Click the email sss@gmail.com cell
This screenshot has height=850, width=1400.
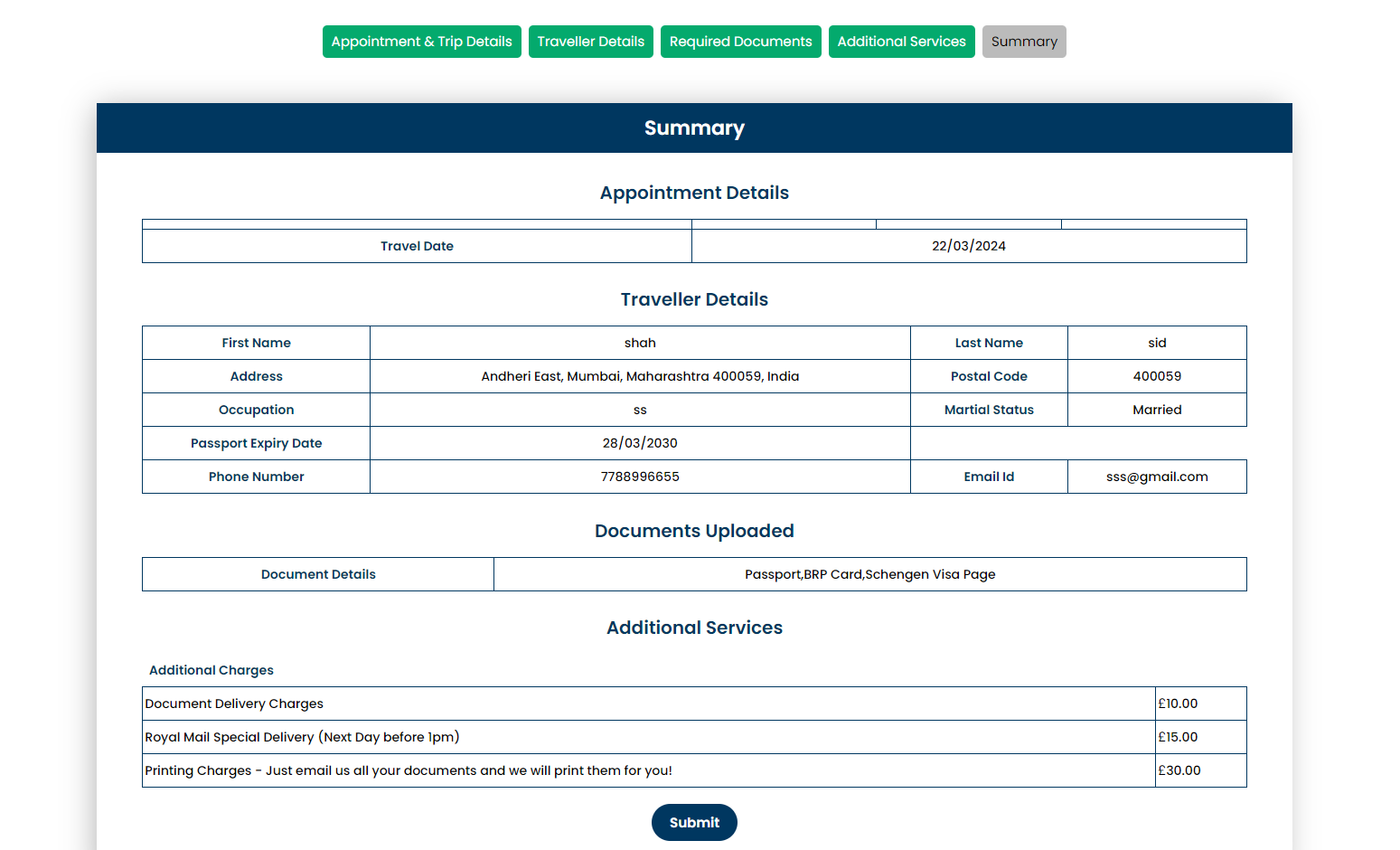pyautogui.click(x=1156, y=477)
